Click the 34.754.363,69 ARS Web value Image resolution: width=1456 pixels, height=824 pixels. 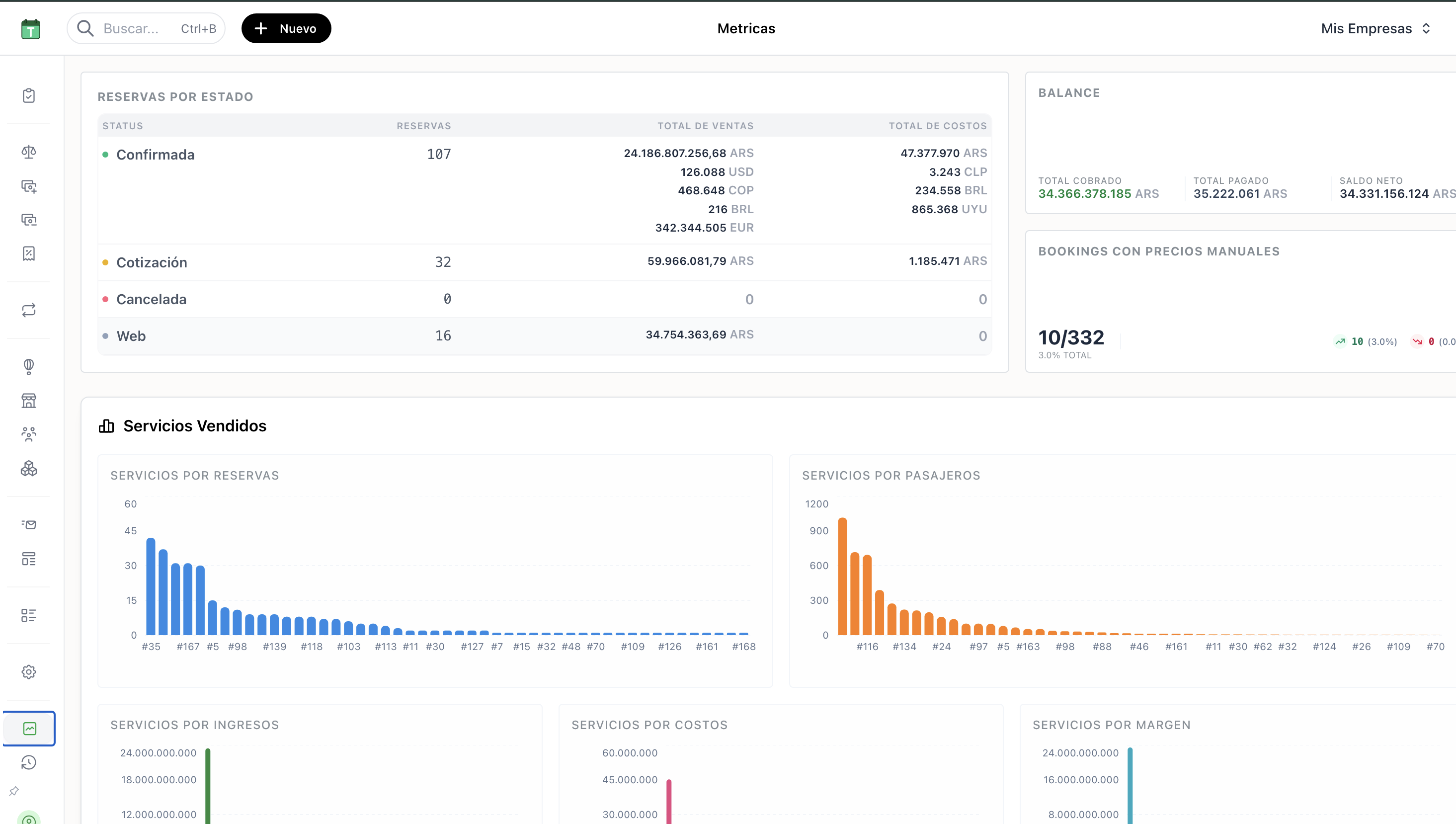[699, 334]
